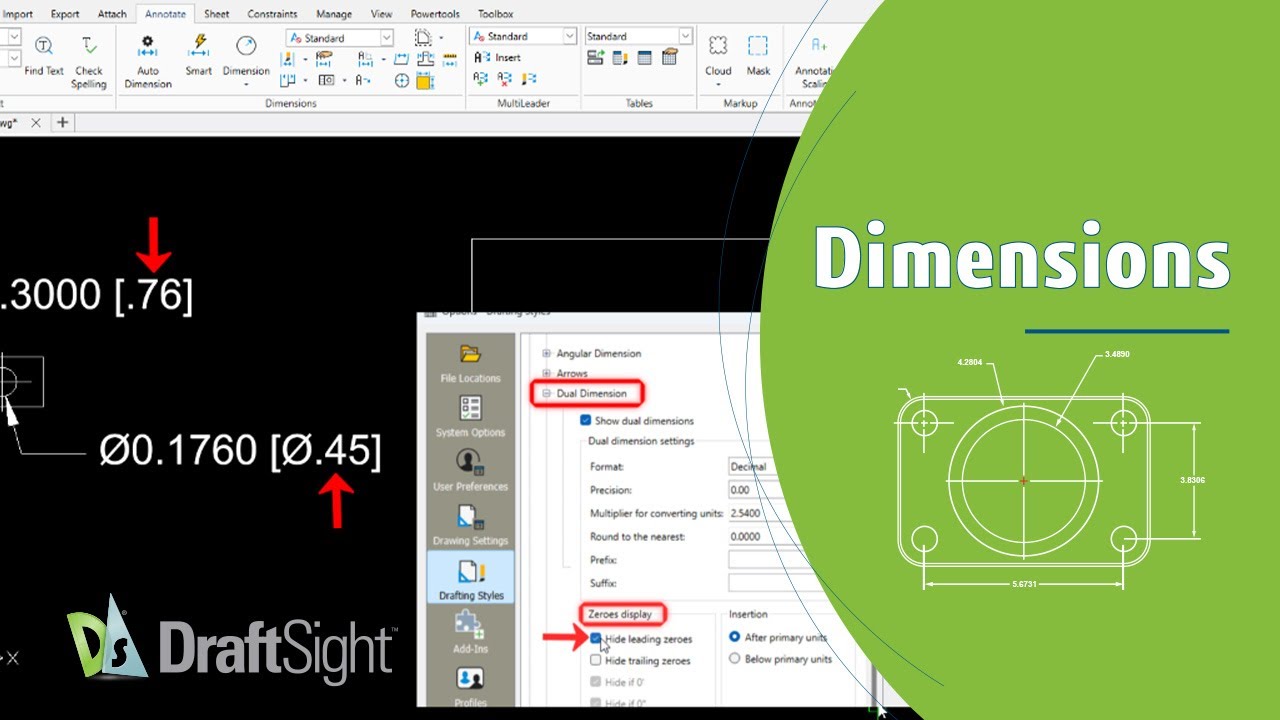Click the center mark dimension icon

coord(402,81)
